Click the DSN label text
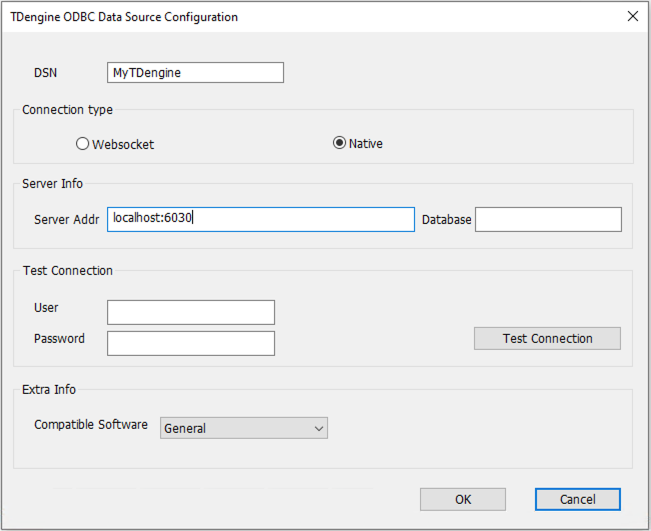The width and height of the screenshot is (651, 531). [46, 73]
